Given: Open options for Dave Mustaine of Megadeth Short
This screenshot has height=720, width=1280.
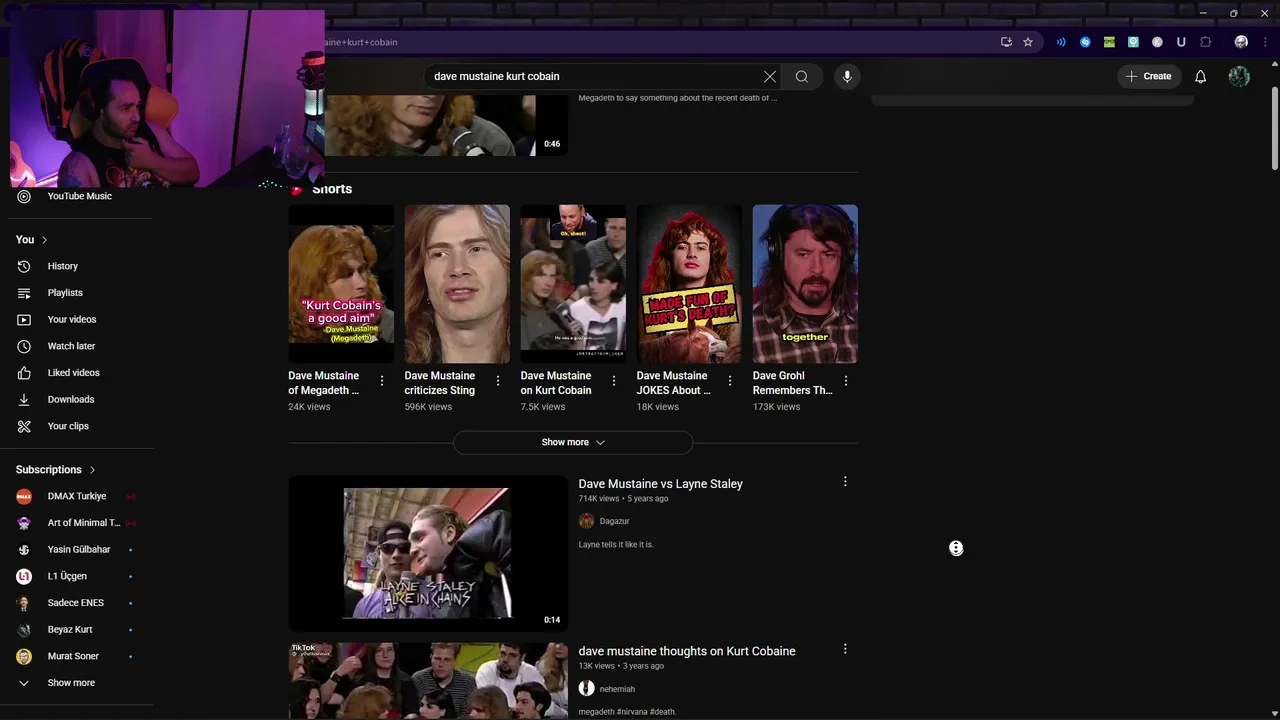Looking at the screenshot, I should pyautogui.click(x=382, y=381).
